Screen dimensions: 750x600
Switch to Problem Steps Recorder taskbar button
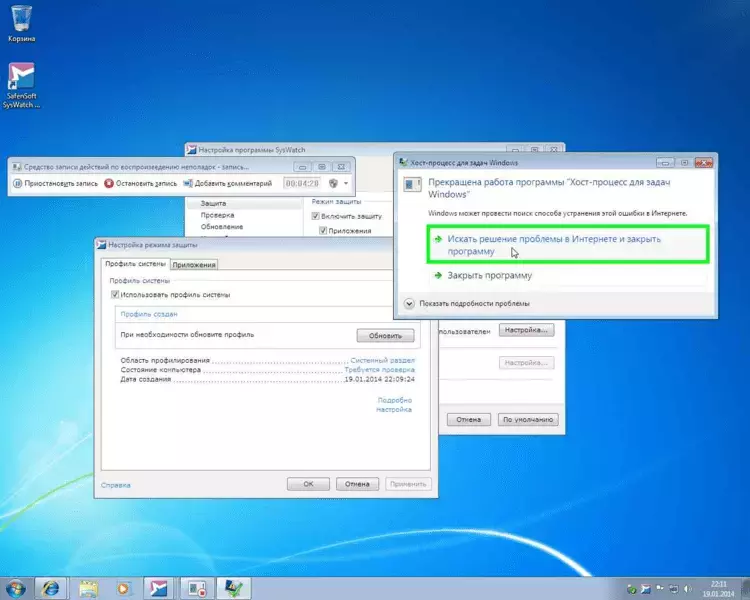pyautogui.click(x=196, y=589)
